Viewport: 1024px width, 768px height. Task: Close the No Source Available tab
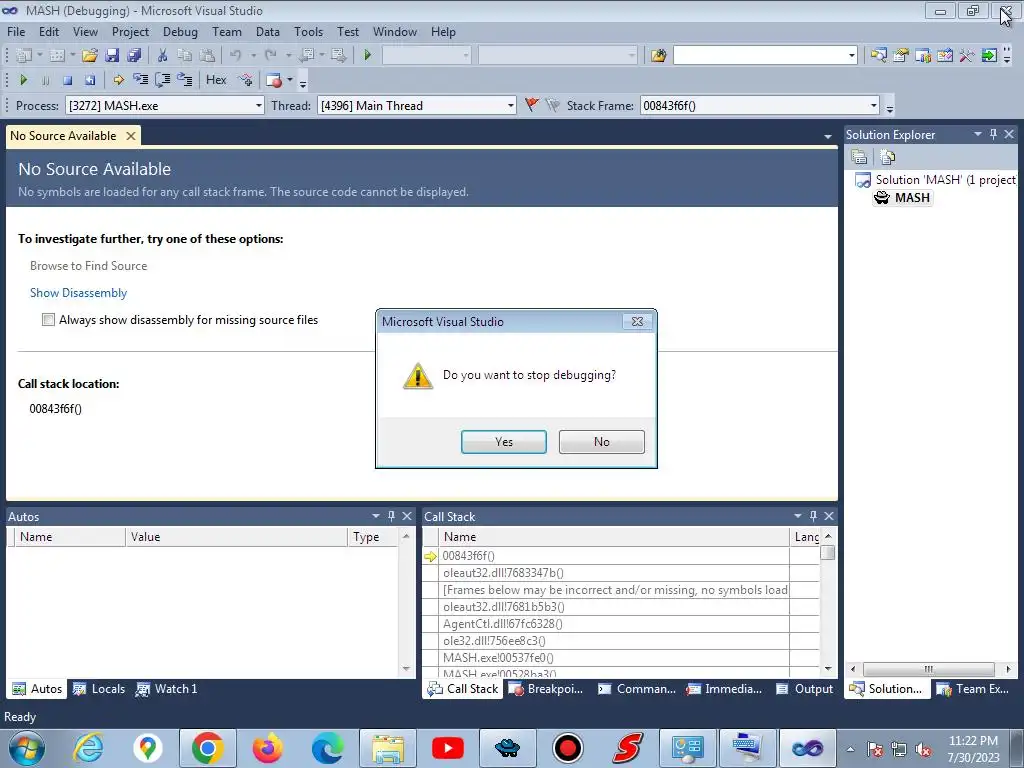point(131,136)
